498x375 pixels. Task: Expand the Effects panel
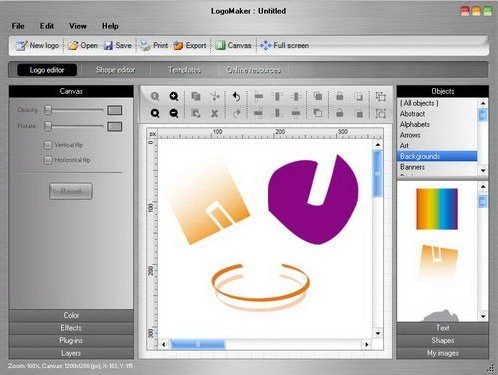point(71,328)
